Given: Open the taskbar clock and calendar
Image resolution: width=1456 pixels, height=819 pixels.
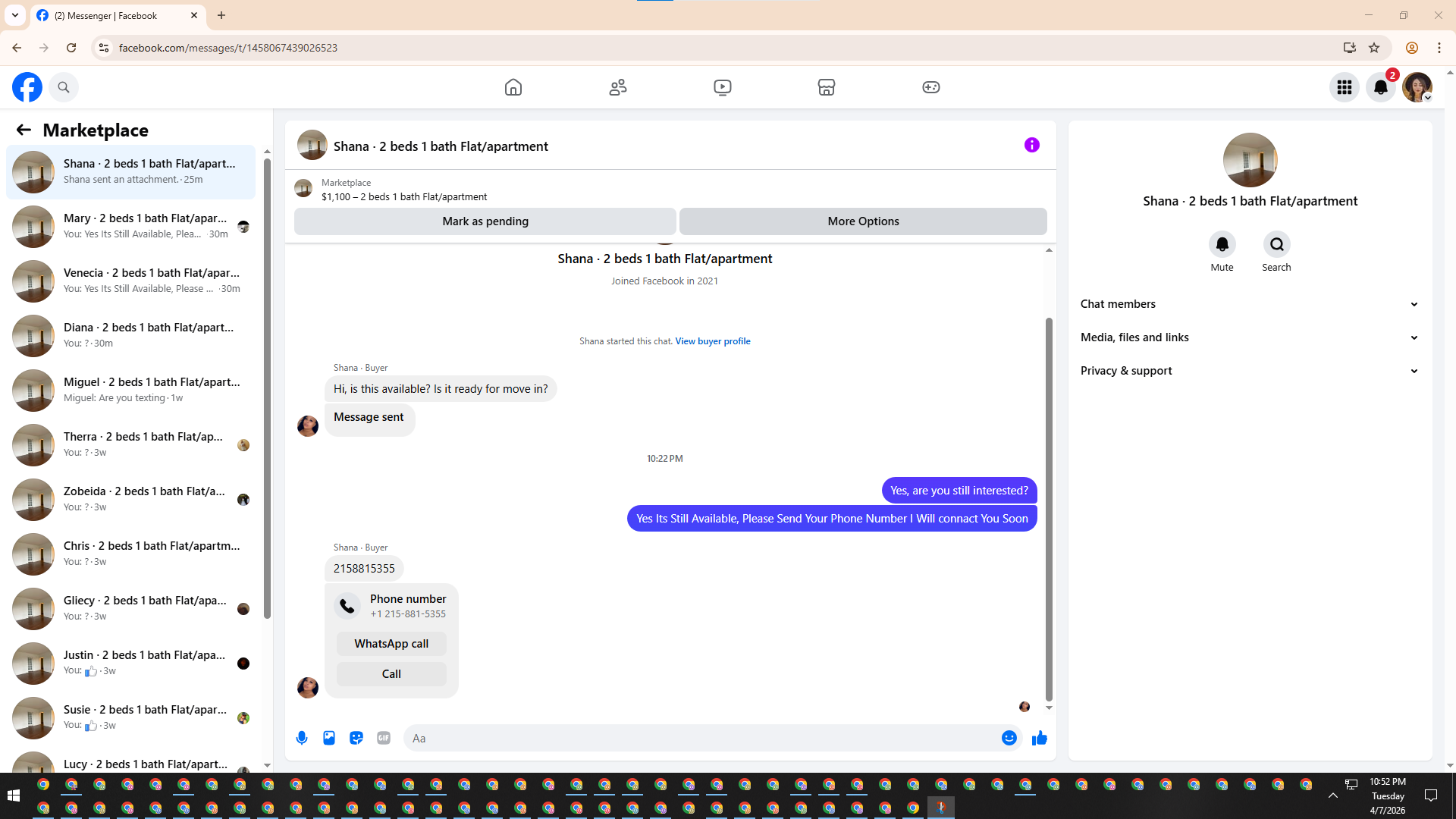Looking at the screenshot, I should click(x=1388, y=795).
